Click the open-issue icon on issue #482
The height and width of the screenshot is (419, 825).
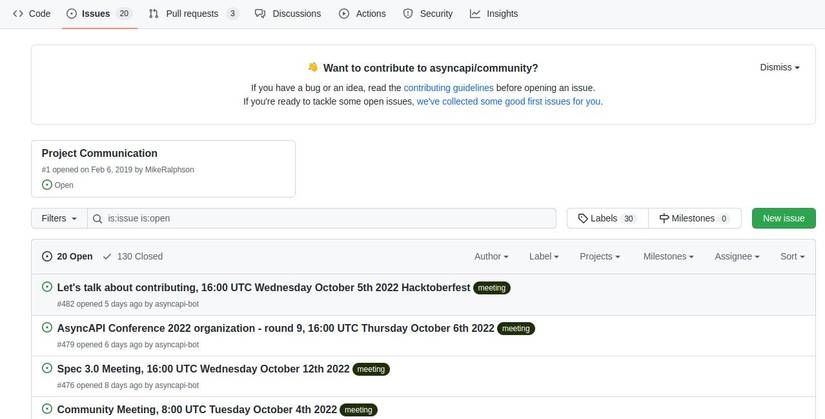pos(47,287)
